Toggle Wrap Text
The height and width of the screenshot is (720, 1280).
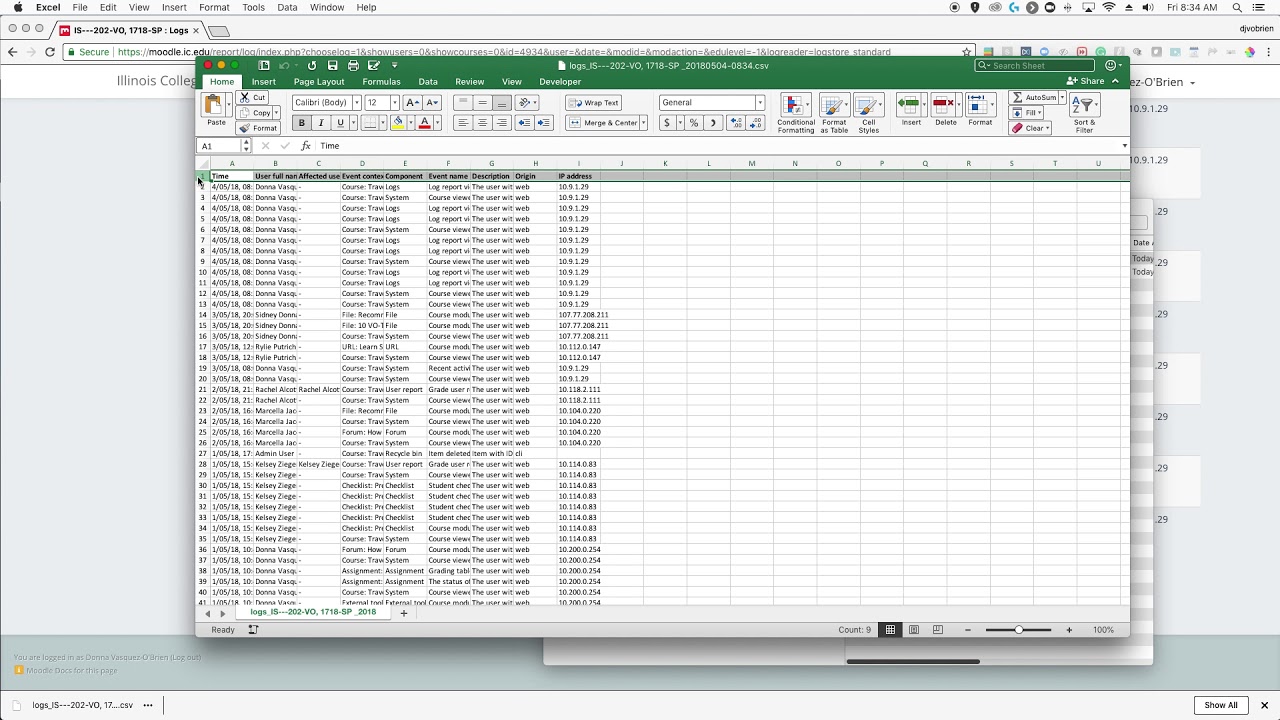[x=594, y=103]
